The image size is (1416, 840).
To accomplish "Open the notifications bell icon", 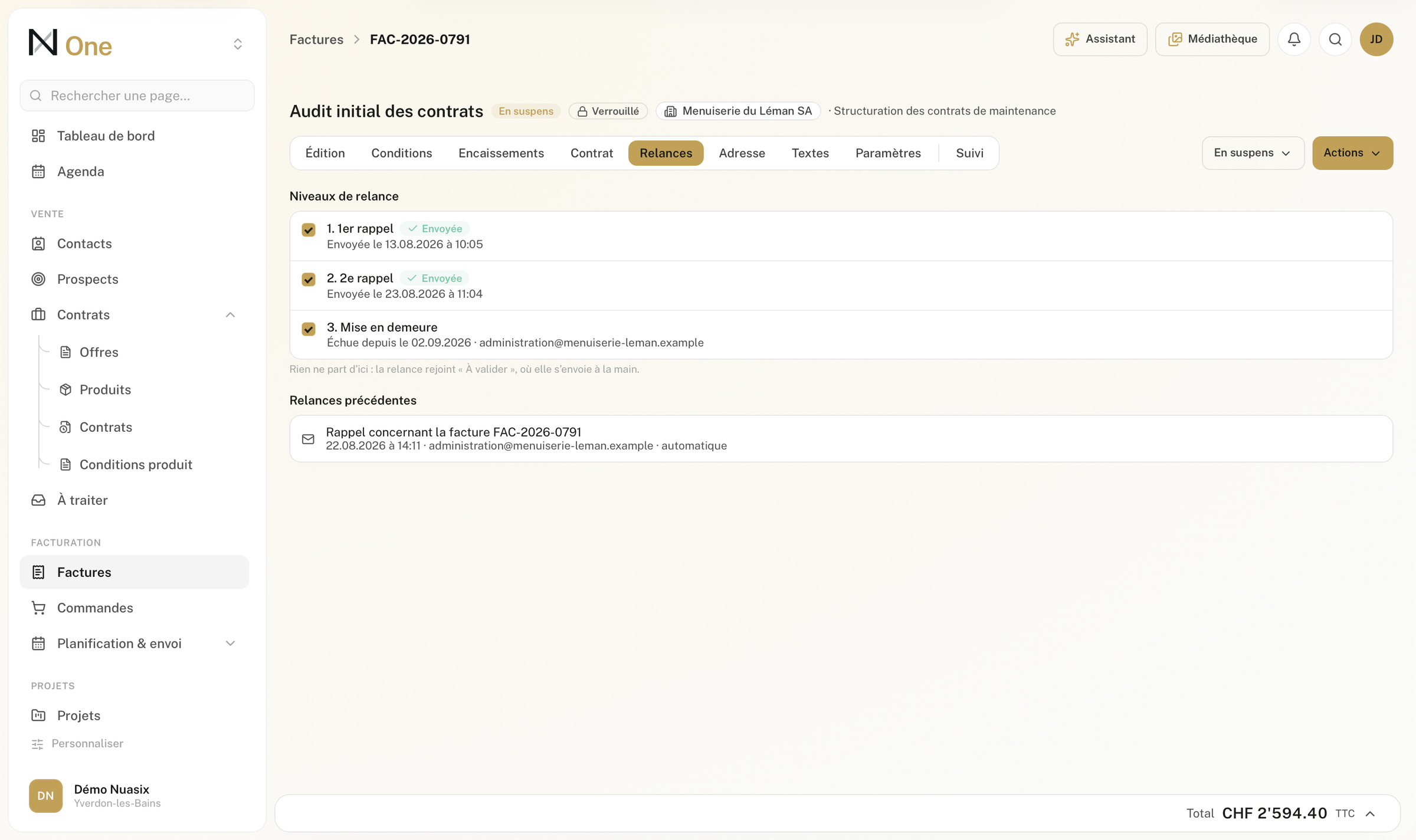I will [x=1294, y=40].
